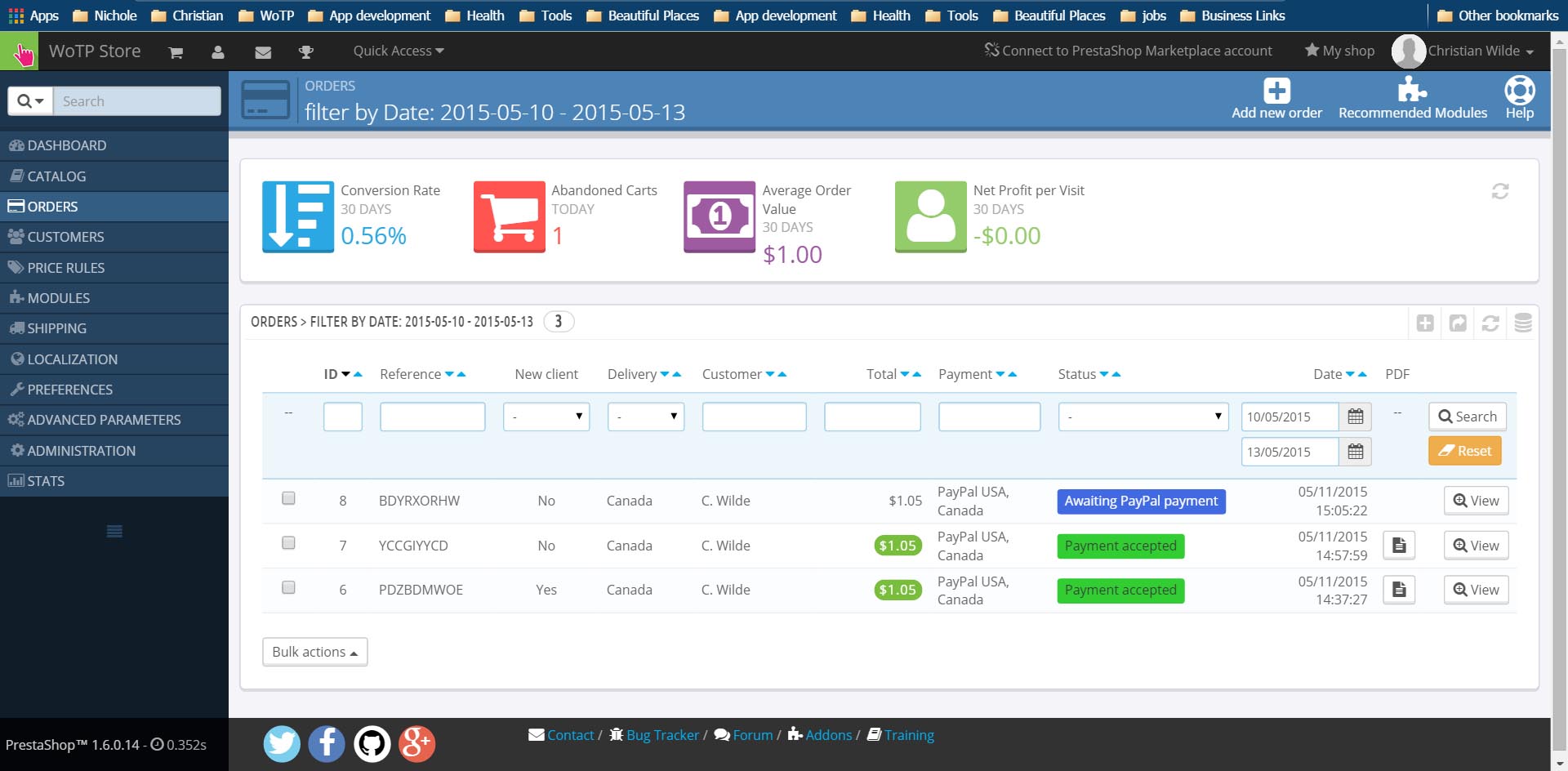Open the GitHub icon in footer

372,744
